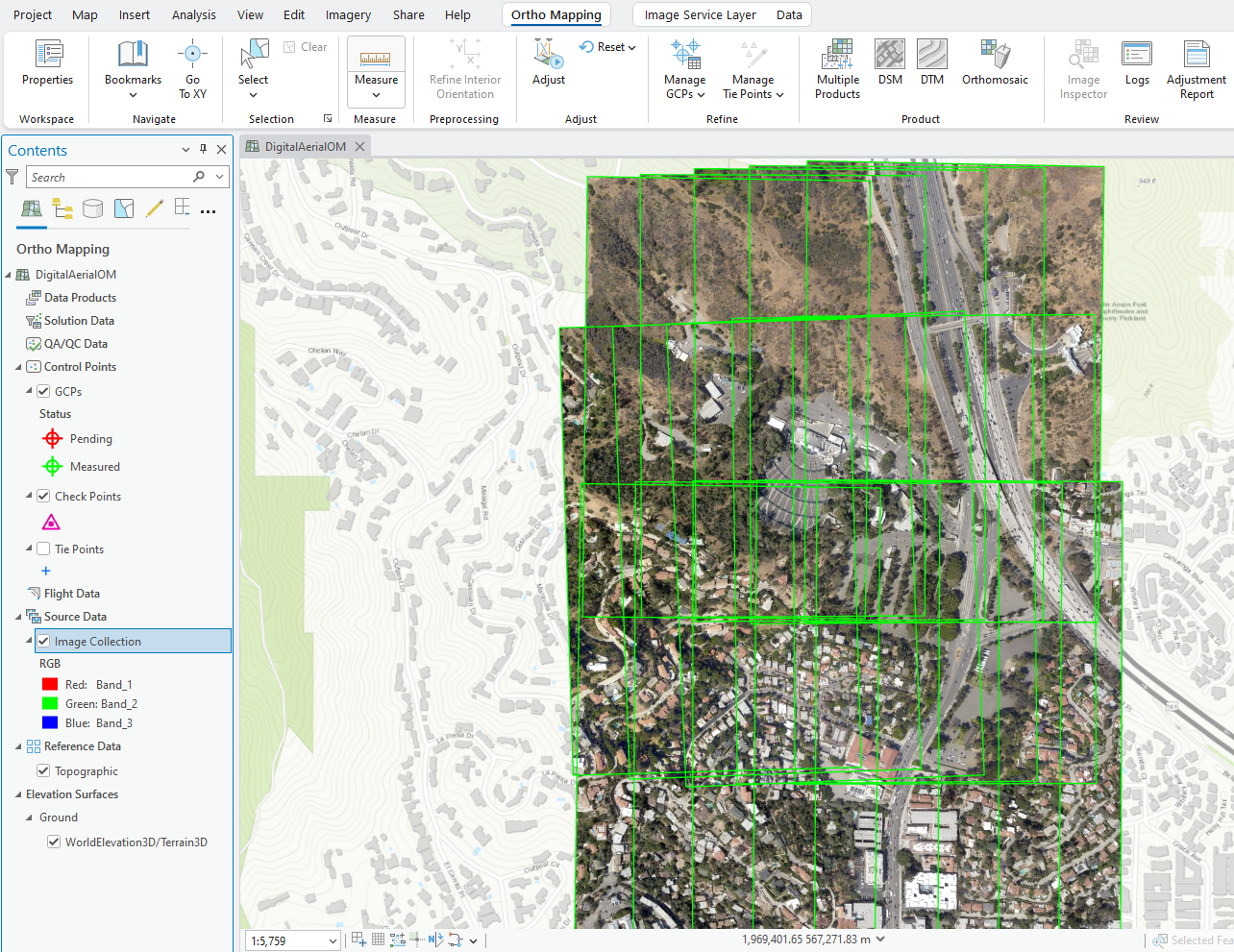Activate the Select tool
The height and width of the screenshot is (952, 1234).
pos(254,69)
